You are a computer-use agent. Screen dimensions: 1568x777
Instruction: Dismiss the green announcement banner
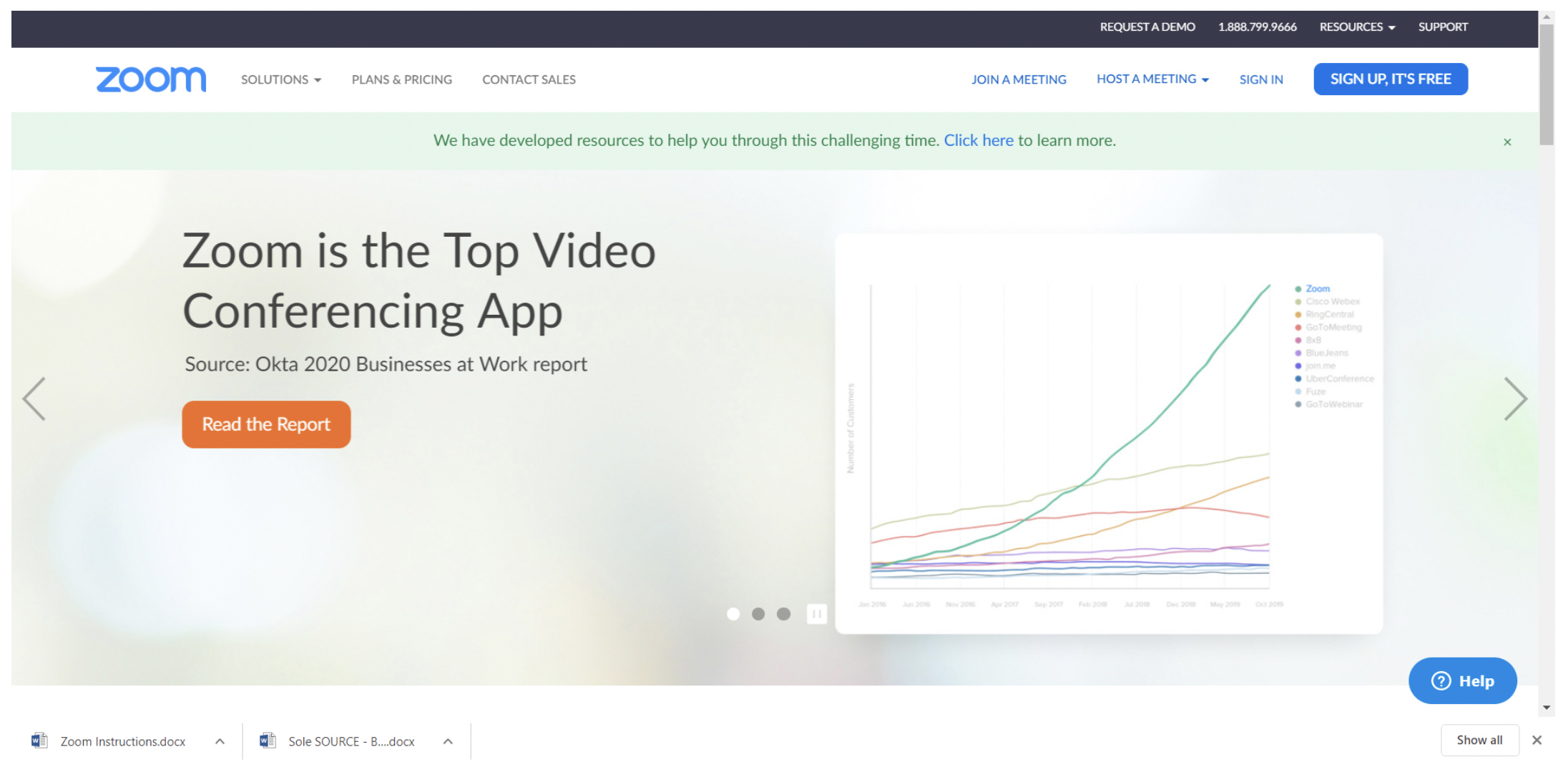click(1507, 142)
